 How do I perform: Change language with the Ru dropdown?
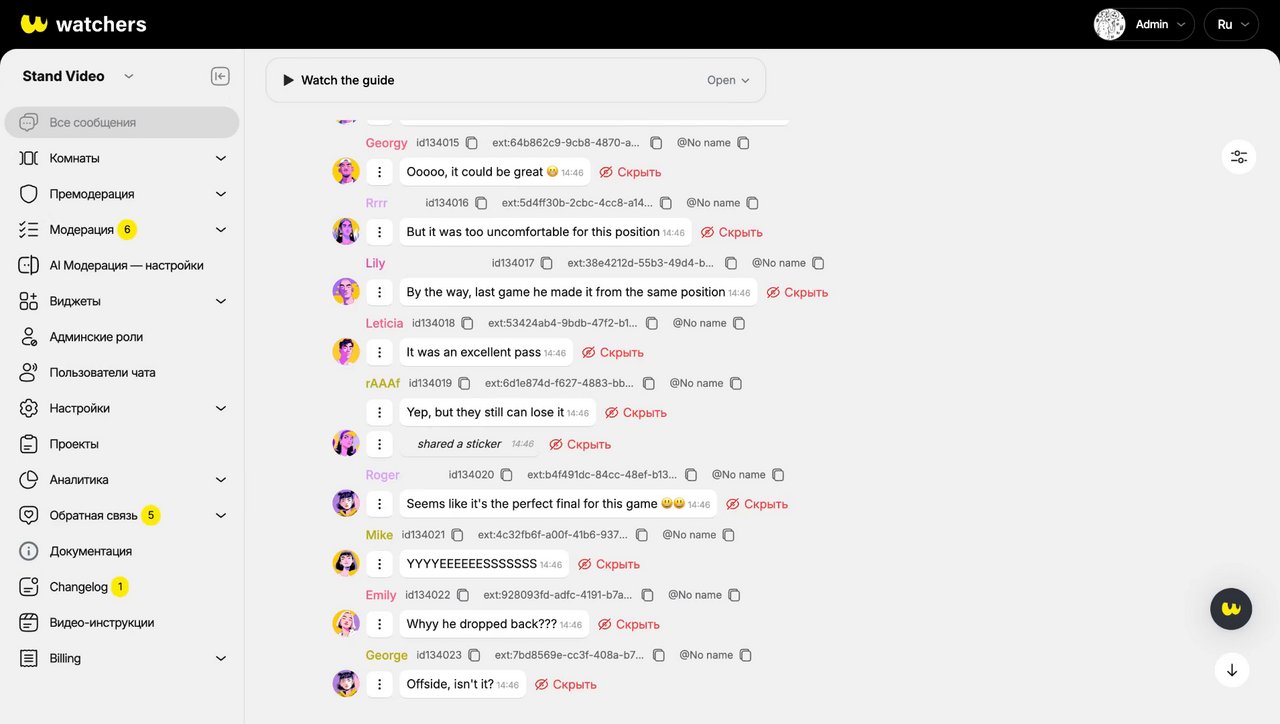click(x=1231, y=24)
